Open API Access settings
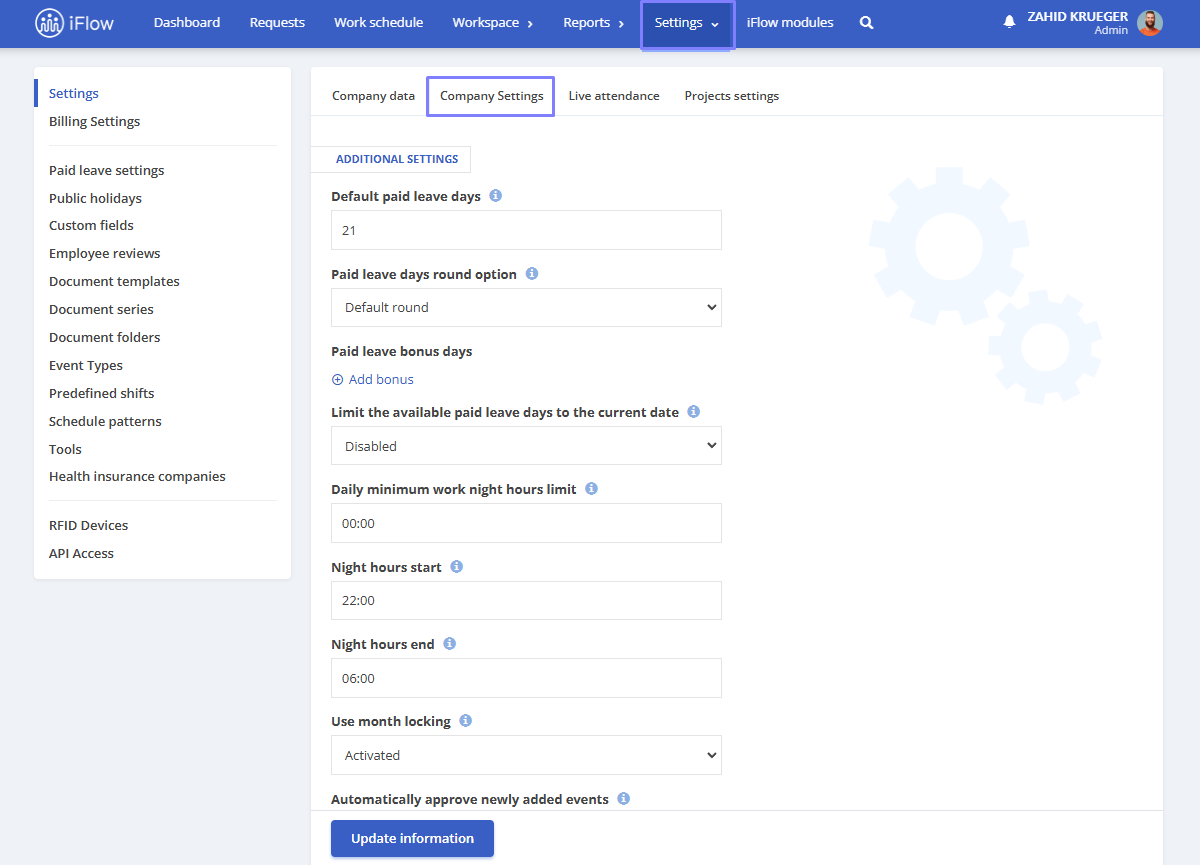 (81, 553)
